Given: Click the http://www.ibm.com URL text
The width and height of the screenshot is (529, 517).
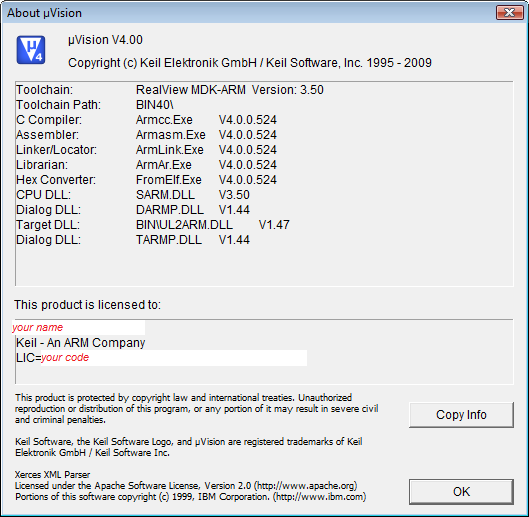Looking at the screenshot, I should [319, 497].
